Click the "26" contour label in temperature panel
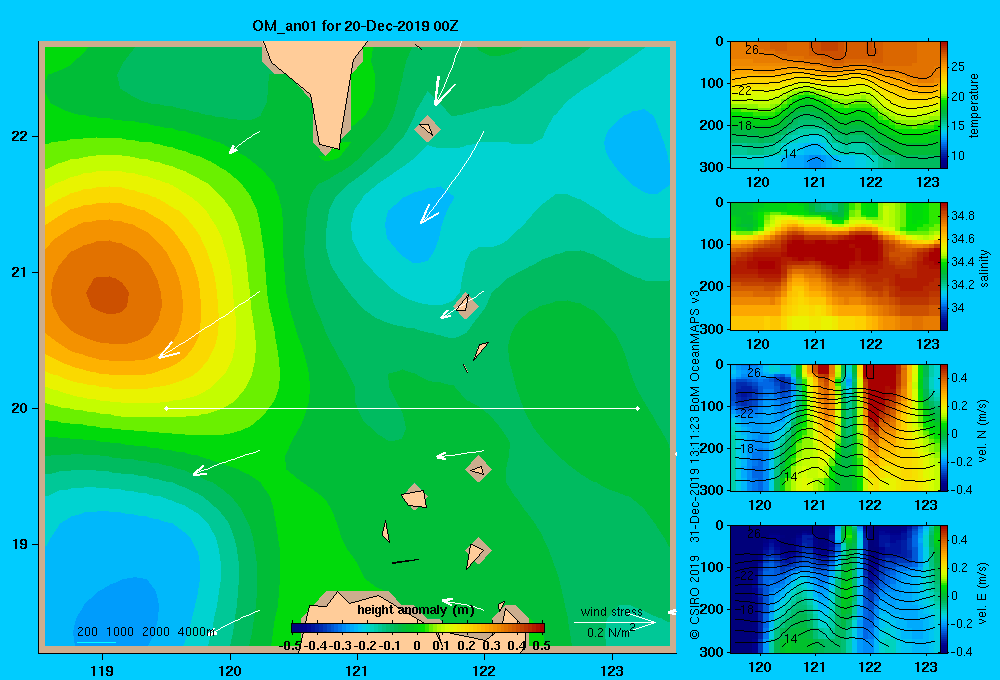 tap(751, 50)
